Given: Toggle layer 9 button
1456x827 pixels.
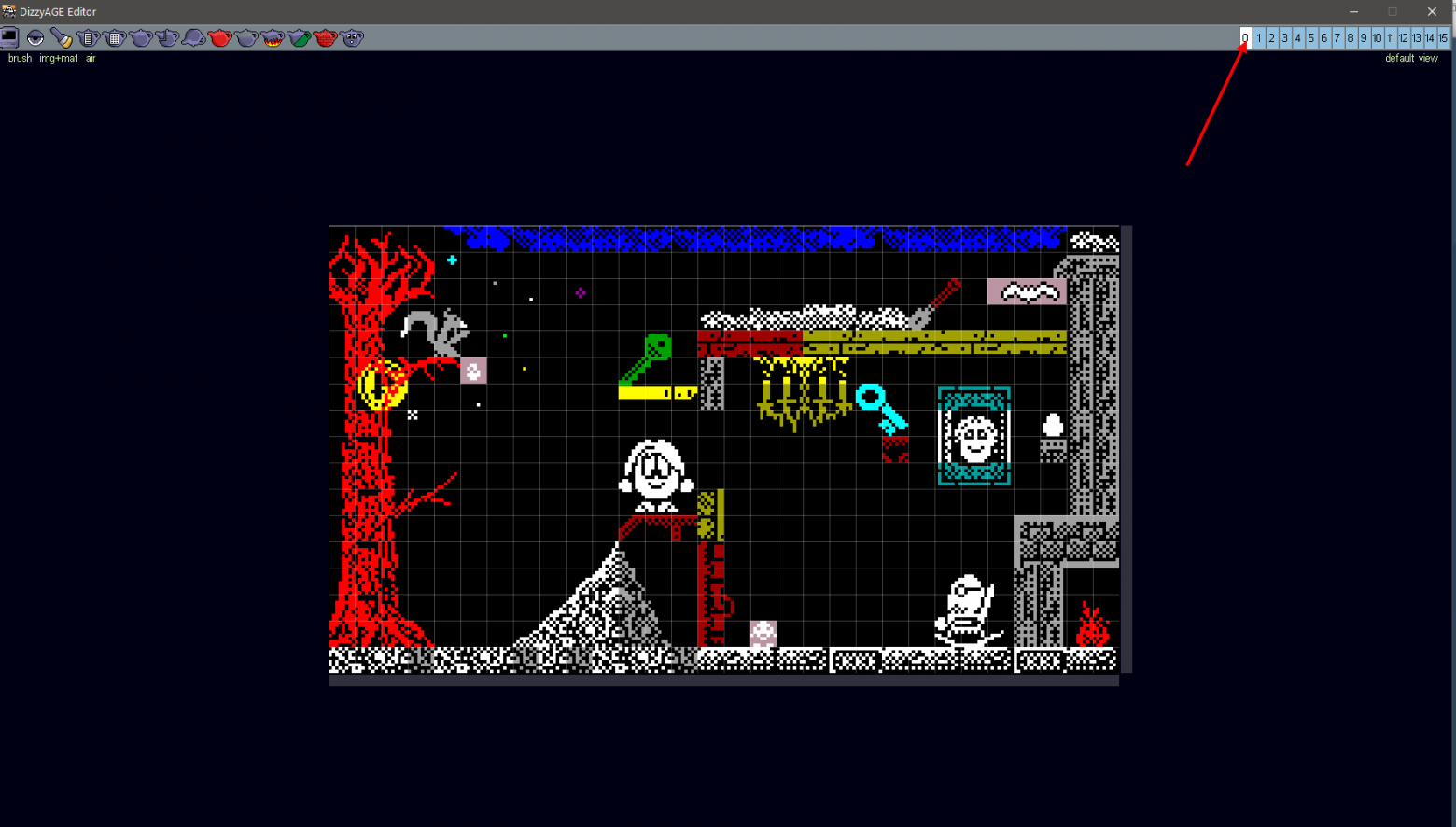Looking at the screenshot, I should click(x=1364, y=37).
